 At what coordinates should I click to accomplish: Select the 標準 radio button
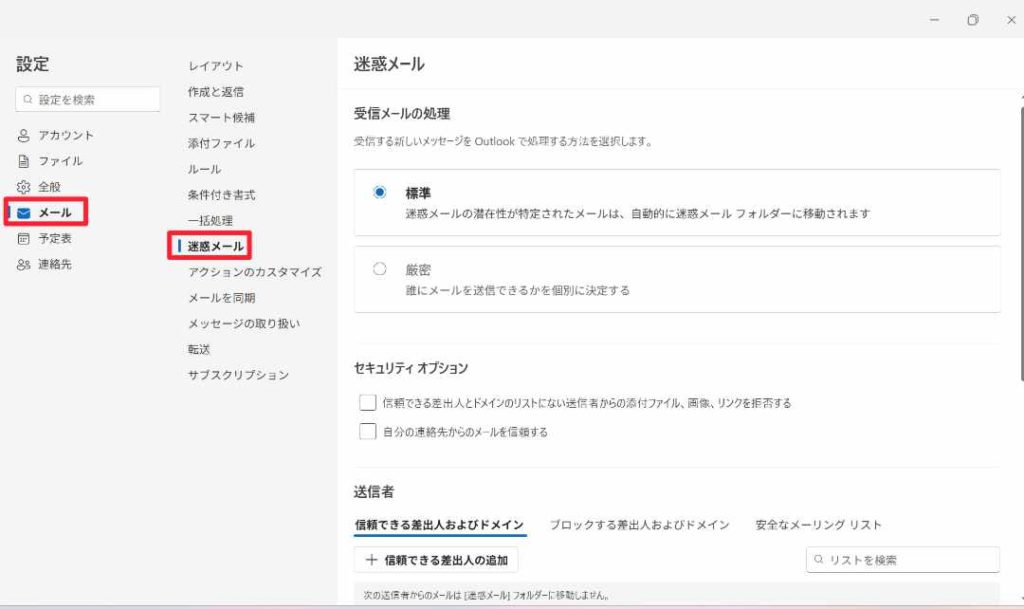(379, 193)
